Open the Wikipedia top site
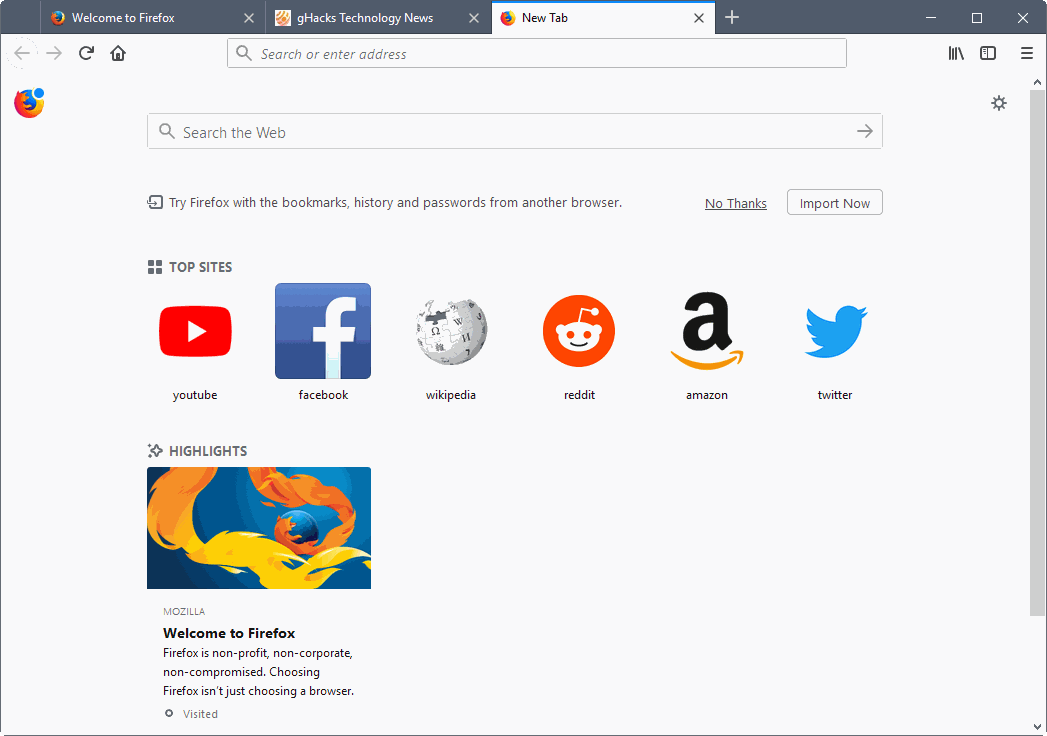 [x=451, y=331]
